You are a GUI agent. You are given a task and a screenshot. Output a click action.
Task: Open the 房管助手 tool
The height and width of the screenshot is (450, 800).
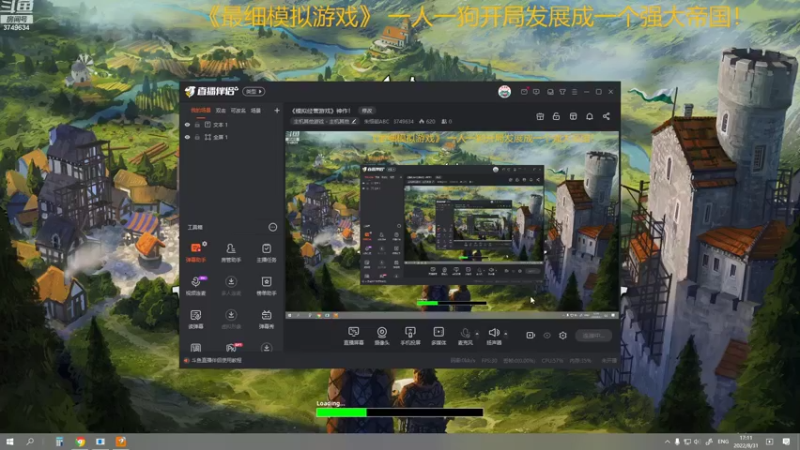[231, 252]
